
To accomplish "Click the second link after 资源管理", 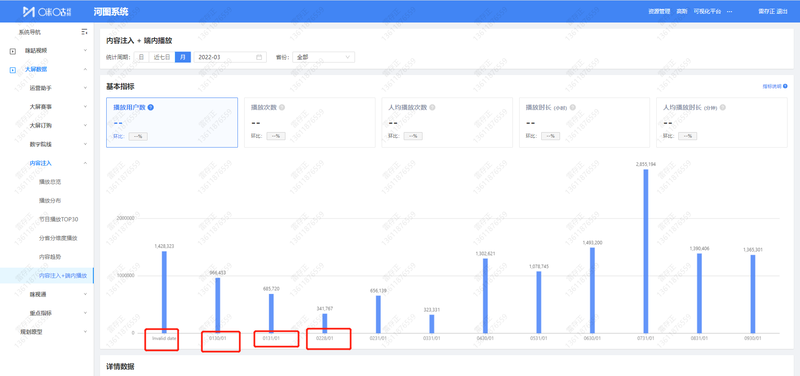I will pyautogui.click(x=682, y=11).
